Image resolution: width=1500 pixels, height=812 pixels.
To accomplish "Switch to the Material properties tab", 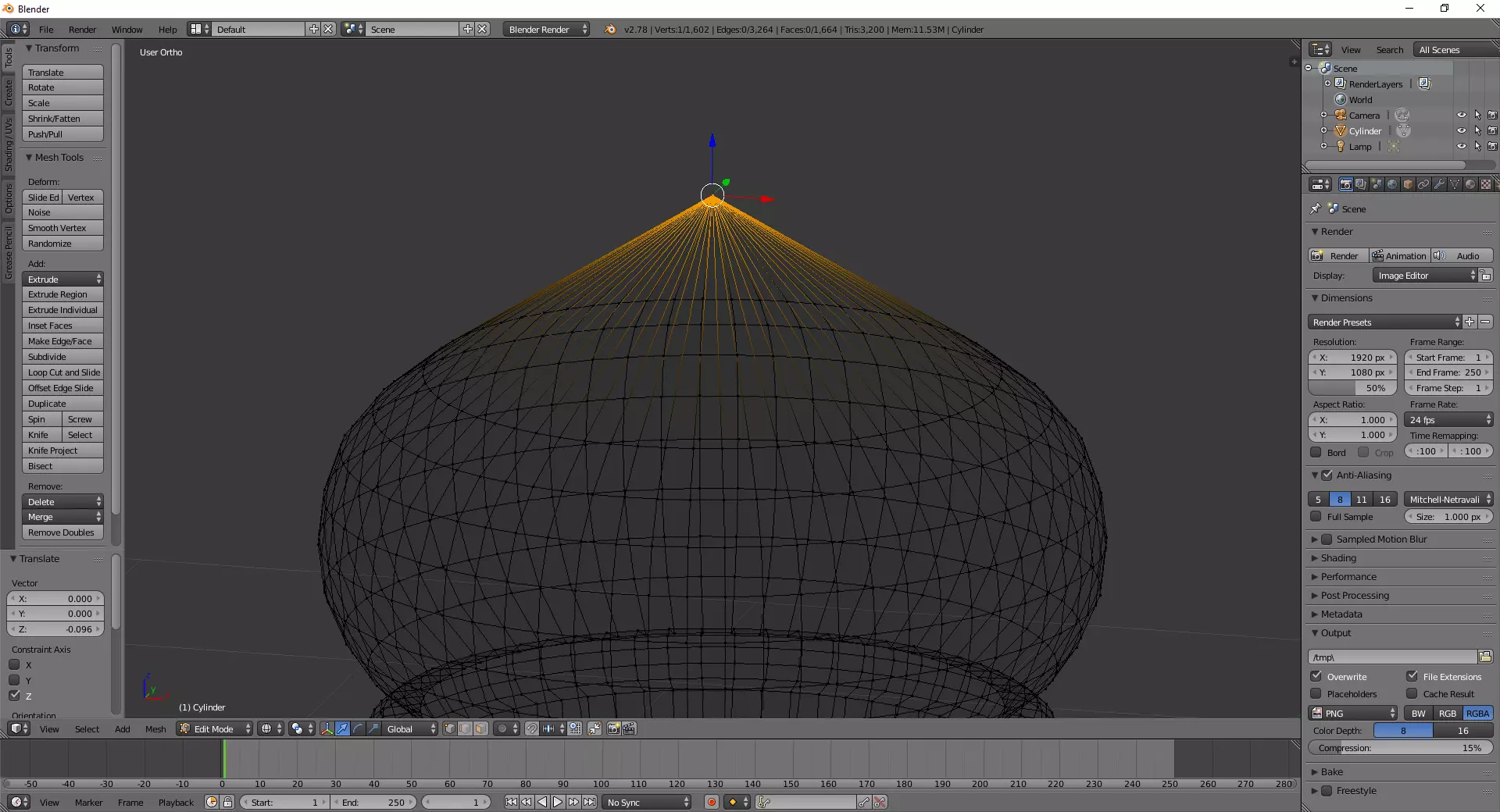I will point(1470,184).
